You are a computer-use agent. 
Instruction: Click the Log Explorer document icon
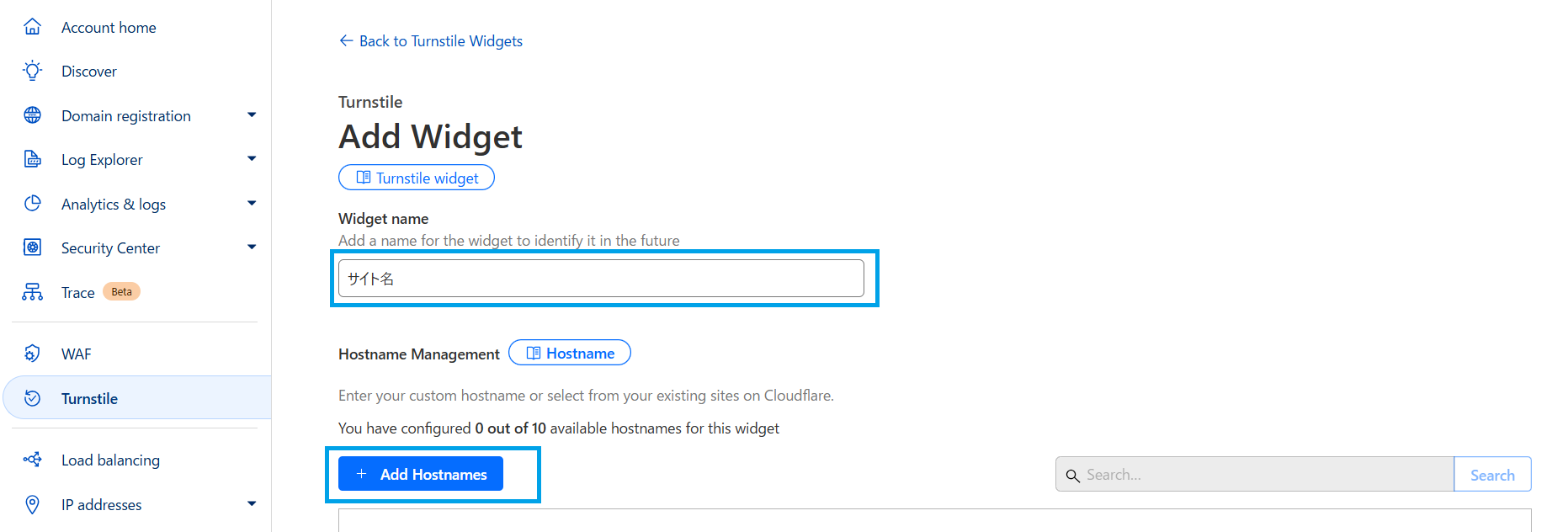click(x=32, y=159)
